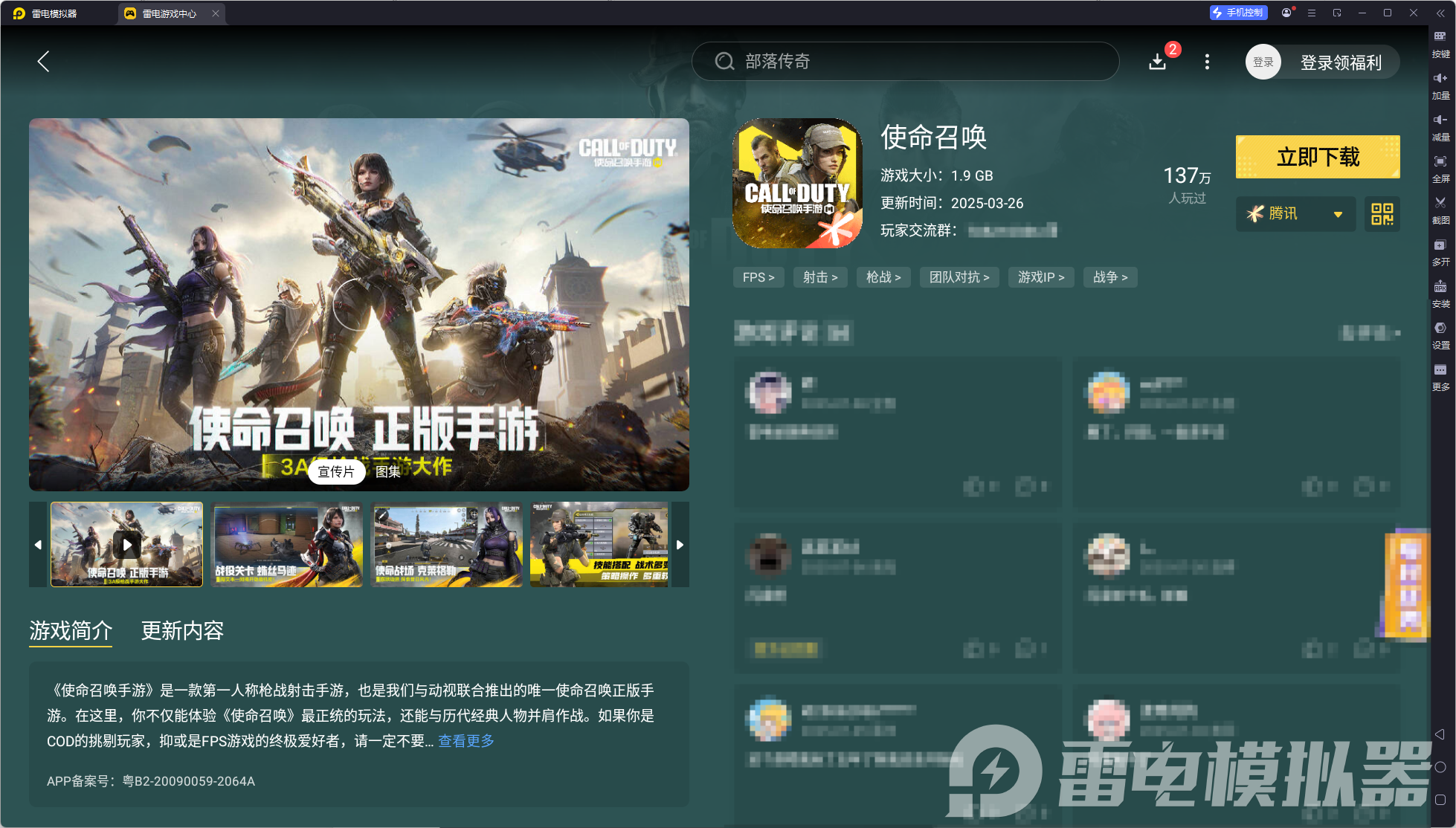Open the 手机控制 phone control feature
The height and width of the screenshot is (828, 1456).
click(1238, 13)
